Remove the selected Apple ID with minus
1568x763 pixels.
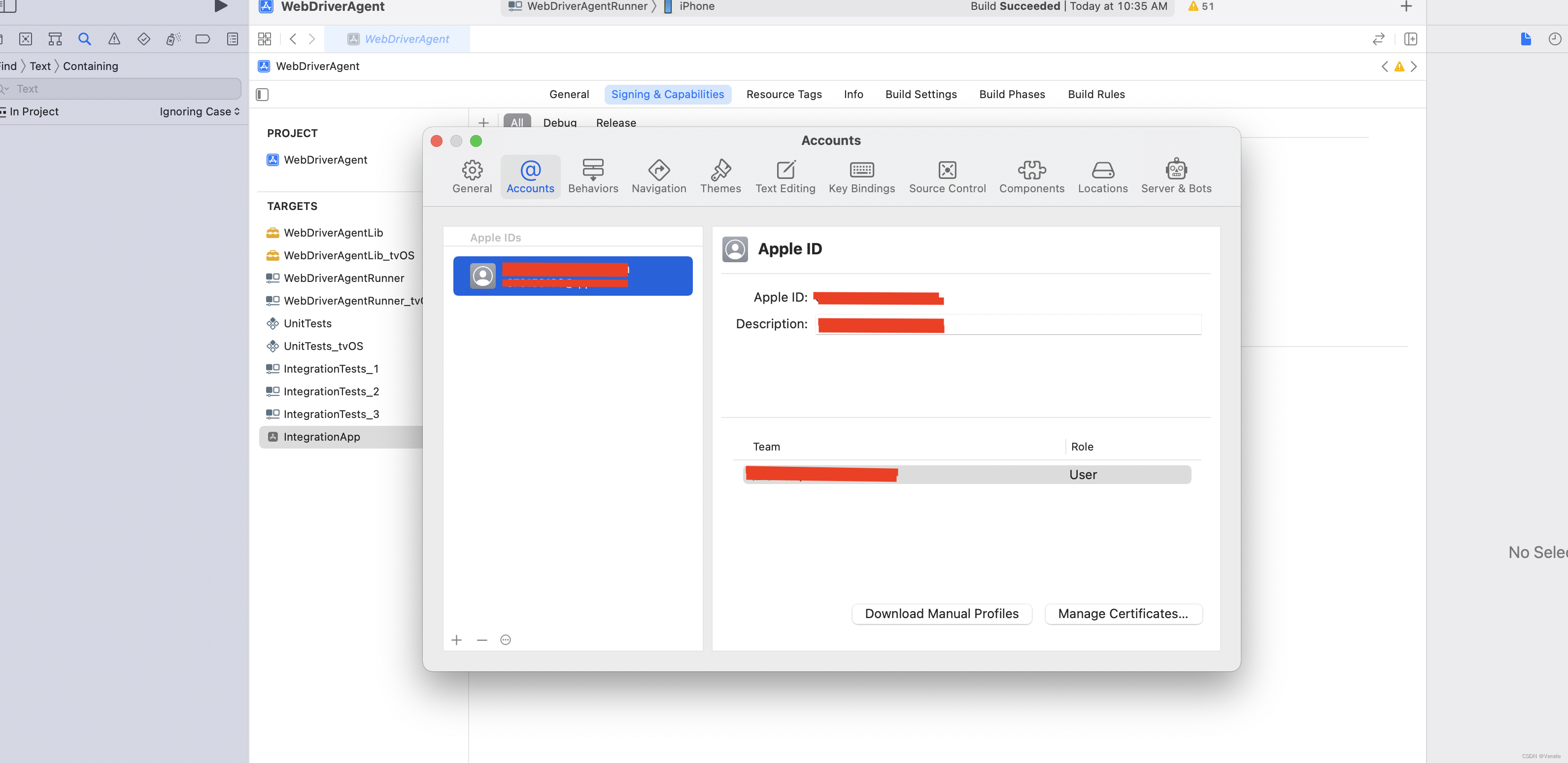[482, 639]
